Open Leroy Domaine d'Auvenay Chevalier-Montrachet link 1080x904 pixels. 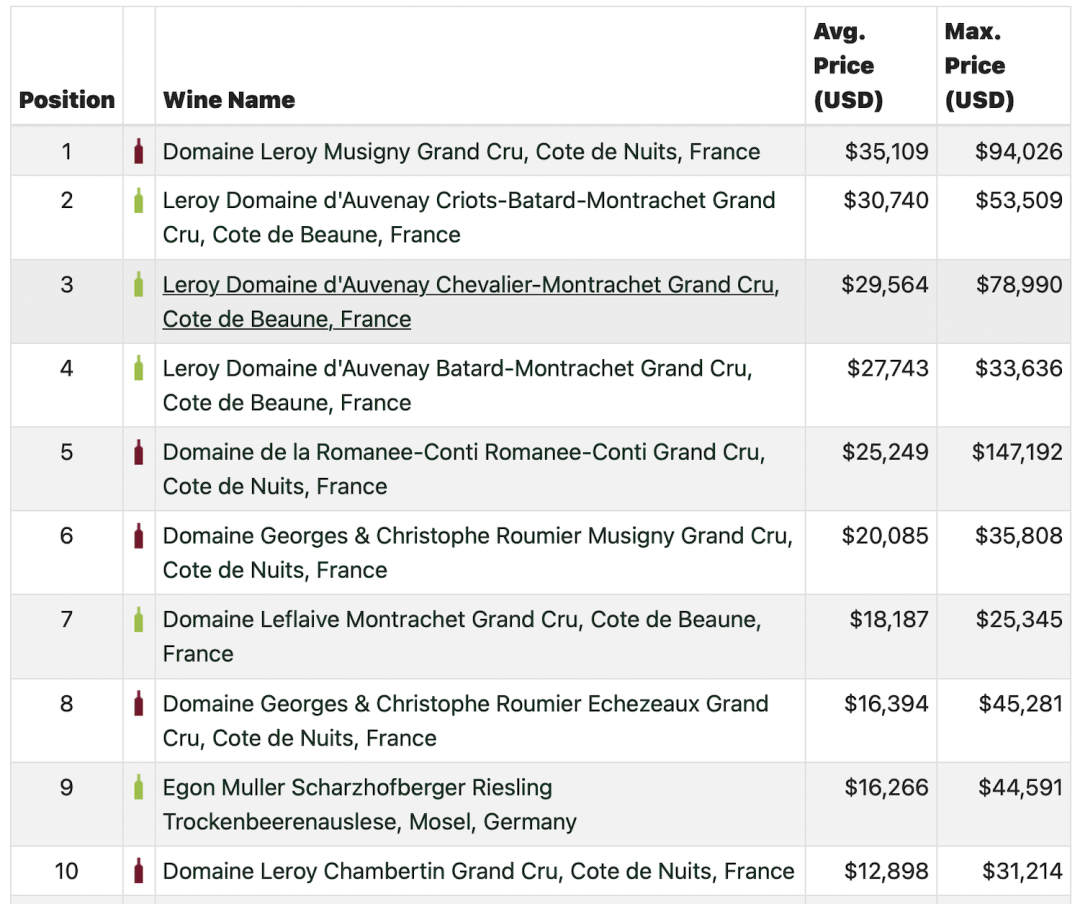471,302
